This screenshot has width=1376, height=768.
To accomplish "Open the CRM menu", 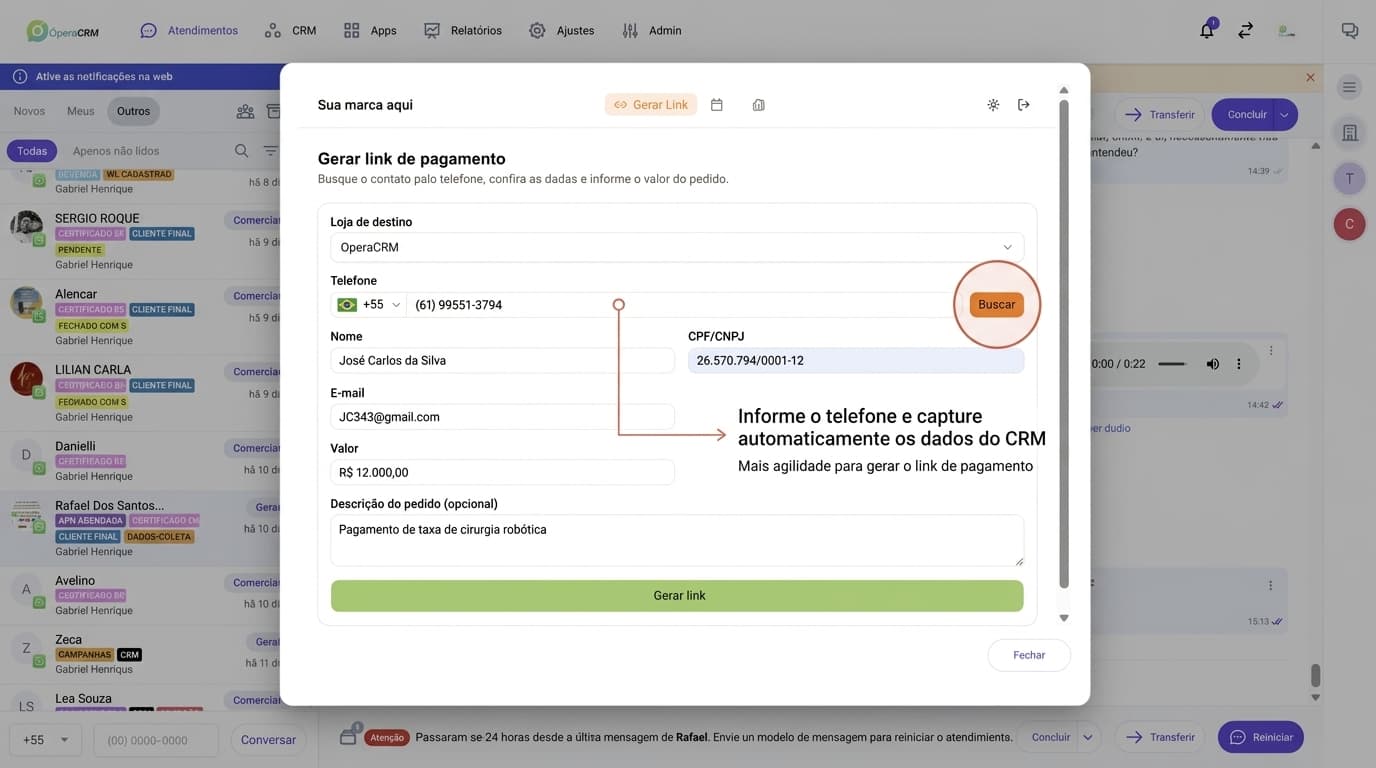I will coord(290,31).
